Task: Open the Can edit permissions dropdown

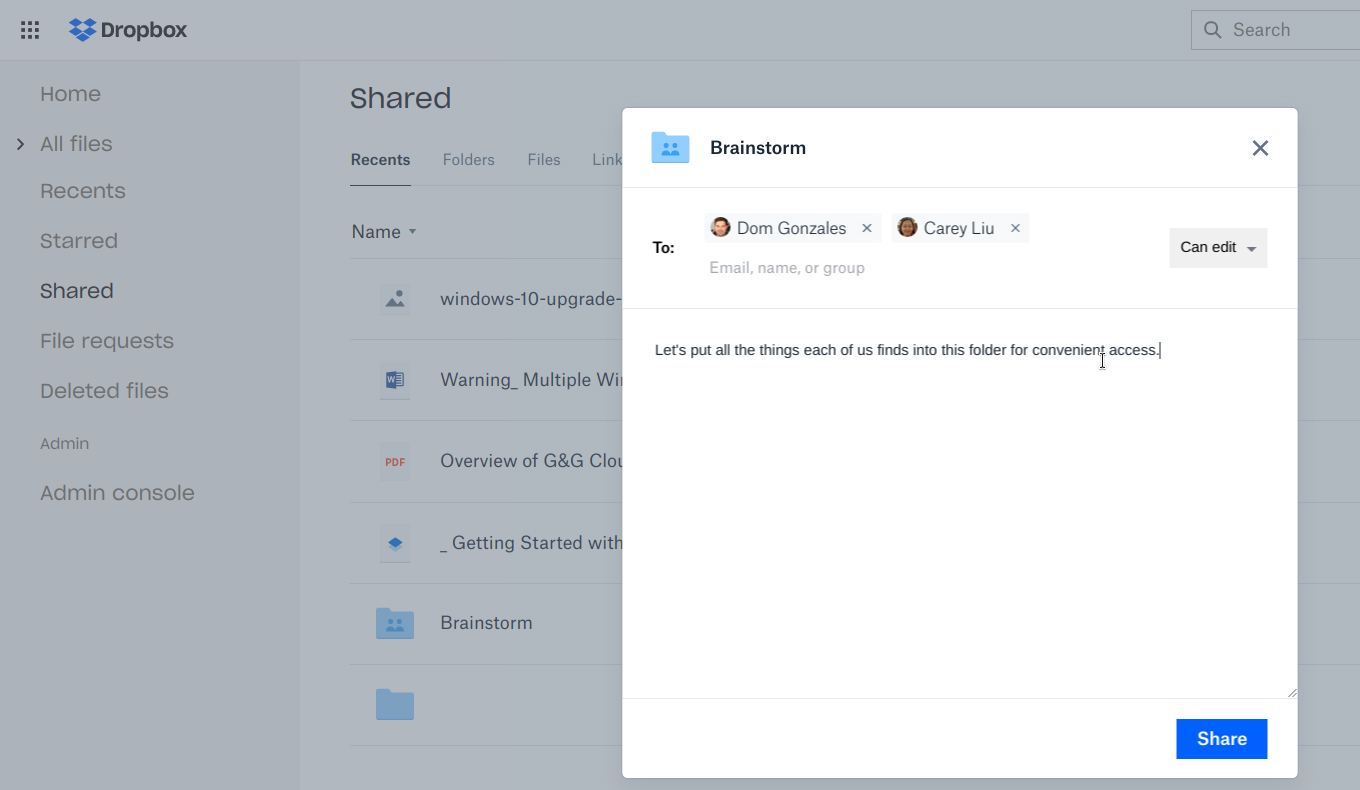Action: coord(1217,247)
